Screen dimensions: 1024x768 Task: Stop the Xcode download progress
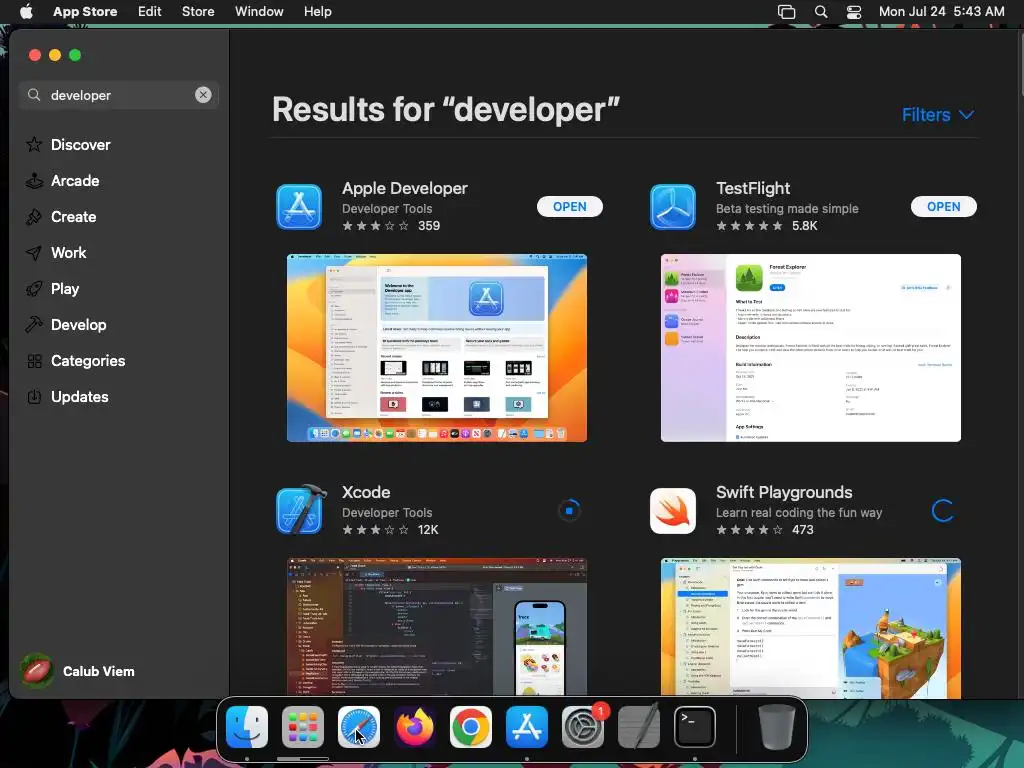click(x=569, y=511)
